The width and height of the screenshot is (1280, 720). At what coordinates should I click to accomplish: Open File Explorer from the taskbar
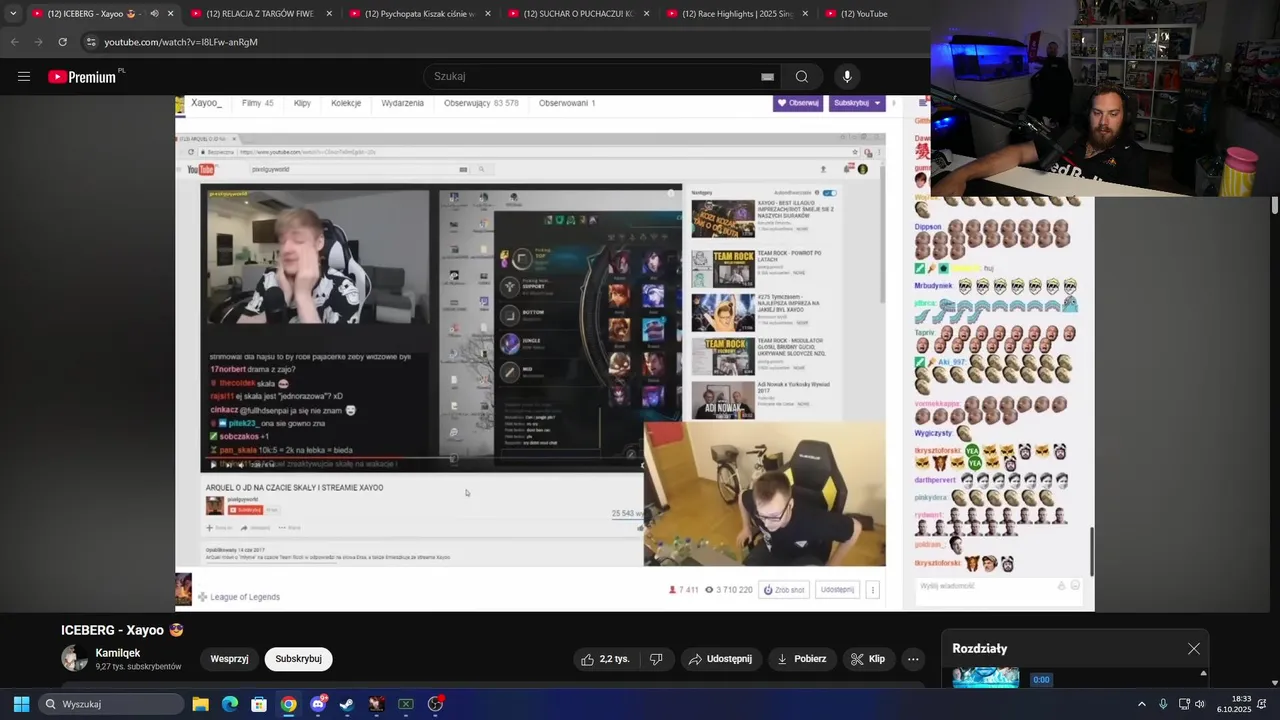coord(201,704)
